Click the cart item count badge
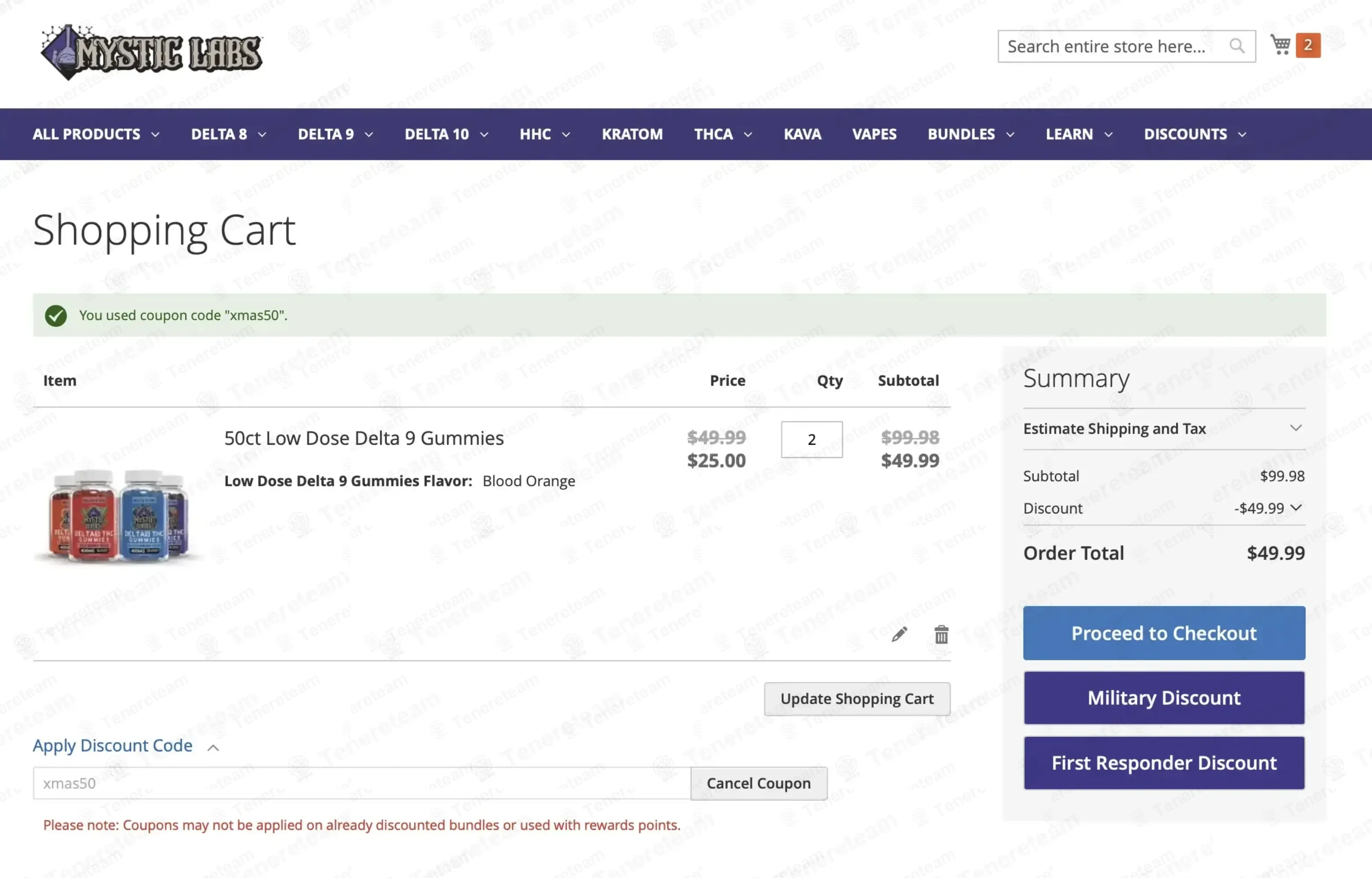Screen dimensions: 1372x878 tap(1308, 45)
